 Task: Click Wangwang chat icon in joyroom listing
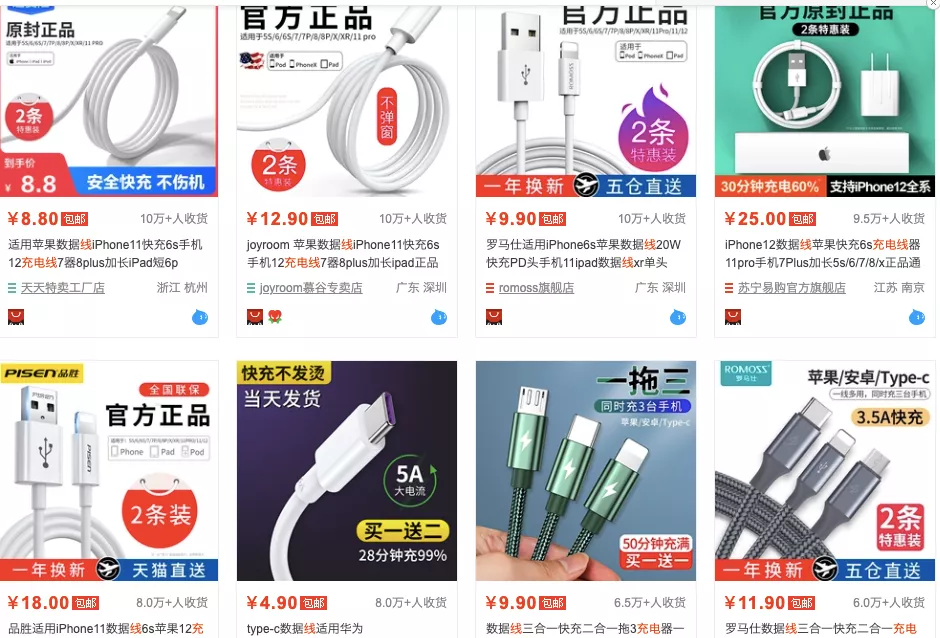click(x=439, y=317)
